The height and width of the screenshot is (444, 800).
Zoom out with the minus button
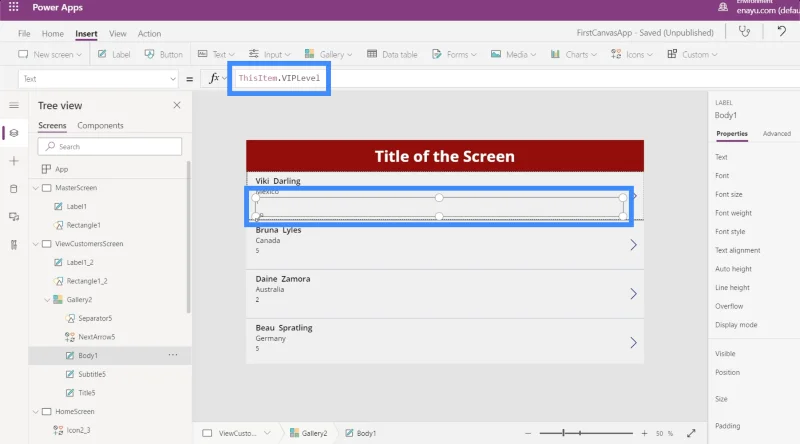click(528, 433)
